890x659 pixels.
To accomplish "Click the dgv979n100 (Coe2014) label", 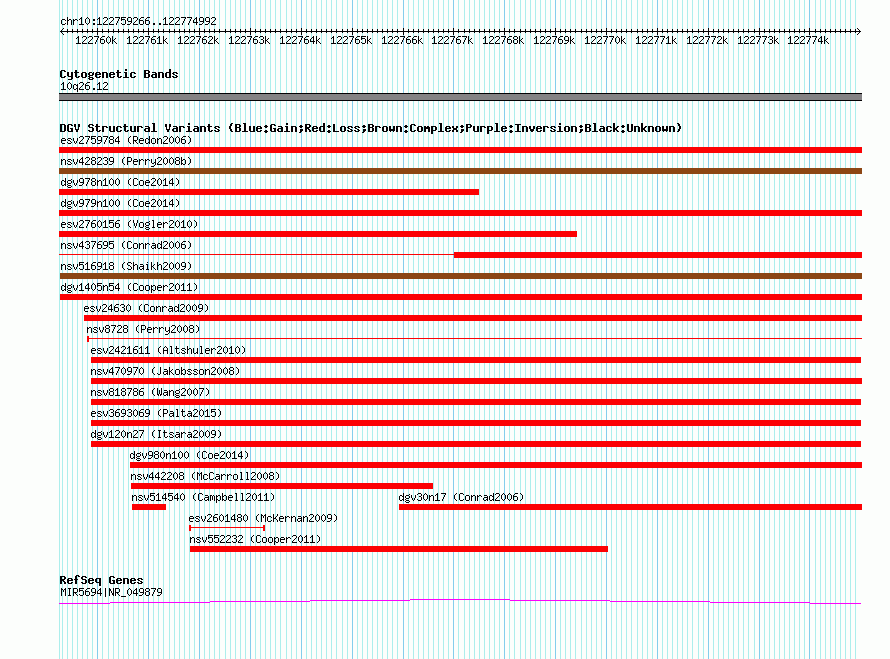I will click(x=120, y=203).
